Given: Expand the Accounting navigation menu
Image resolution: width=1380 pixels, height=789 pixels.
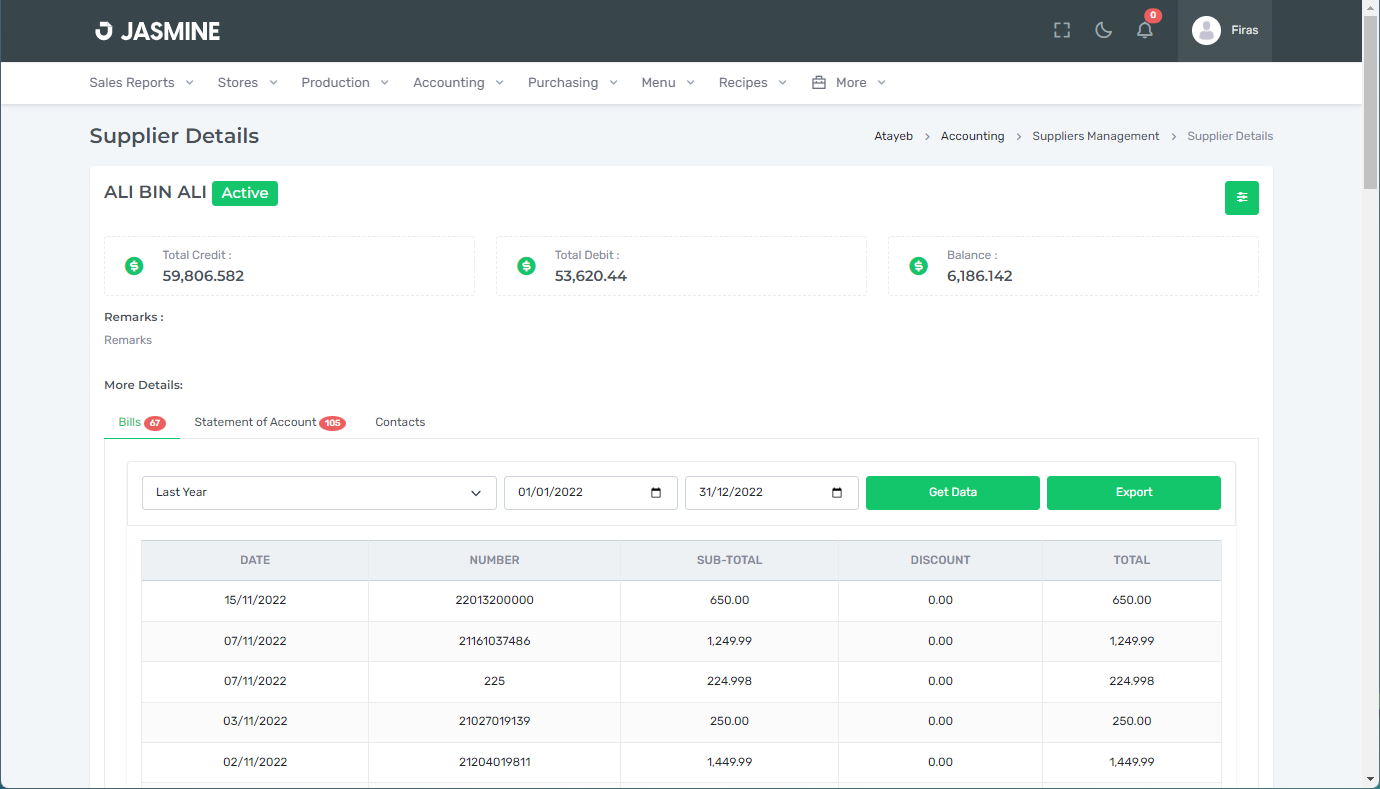Looking at the screenshot, I should 458,83.
